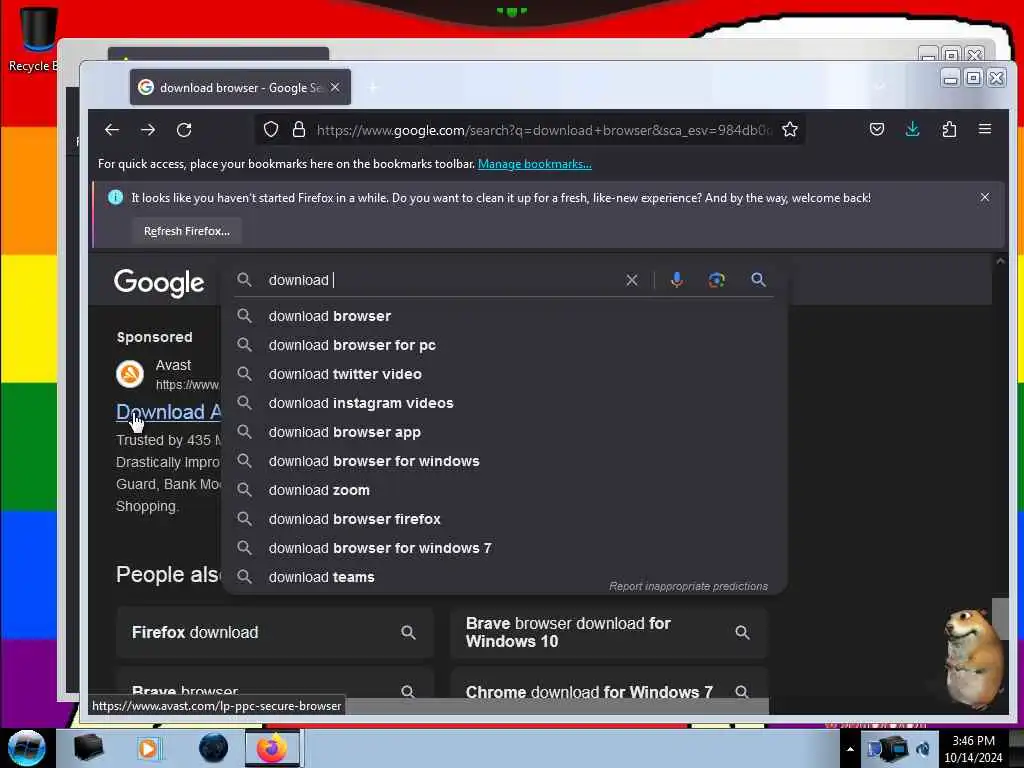The width and height of the screenshot is (1024, 768).
Task: Click the Refresh Firefox… button
Action: coord(187,231)
